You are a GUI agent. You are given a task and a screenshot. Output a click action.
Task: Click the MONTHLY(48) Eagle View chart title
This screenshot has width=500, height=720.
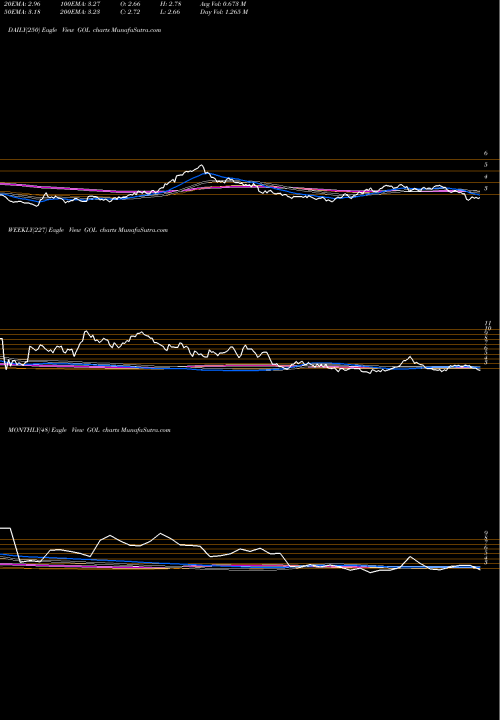[x=89, y=430]
